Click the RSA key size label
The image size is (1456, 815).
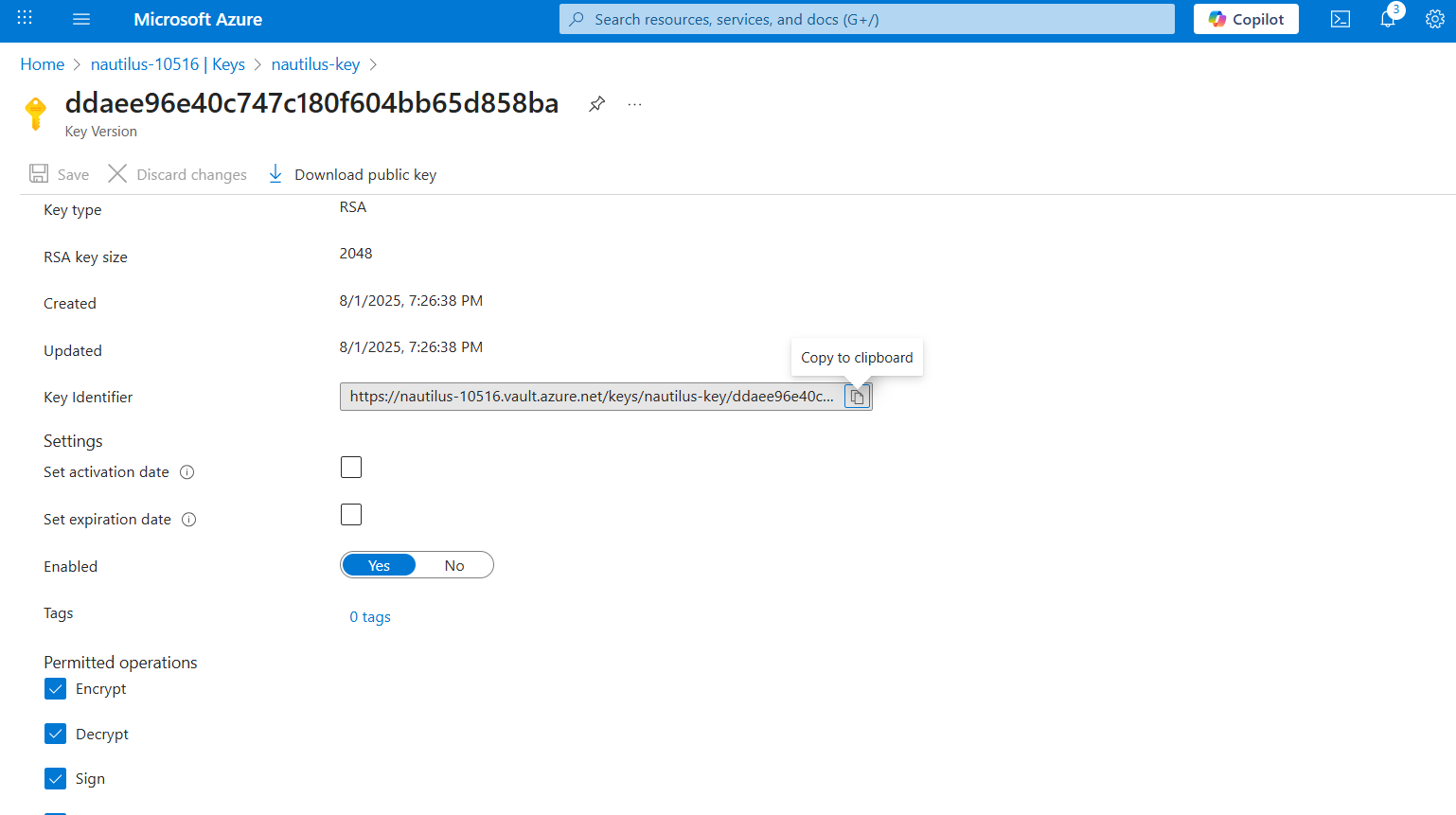(x=85, y=257)
